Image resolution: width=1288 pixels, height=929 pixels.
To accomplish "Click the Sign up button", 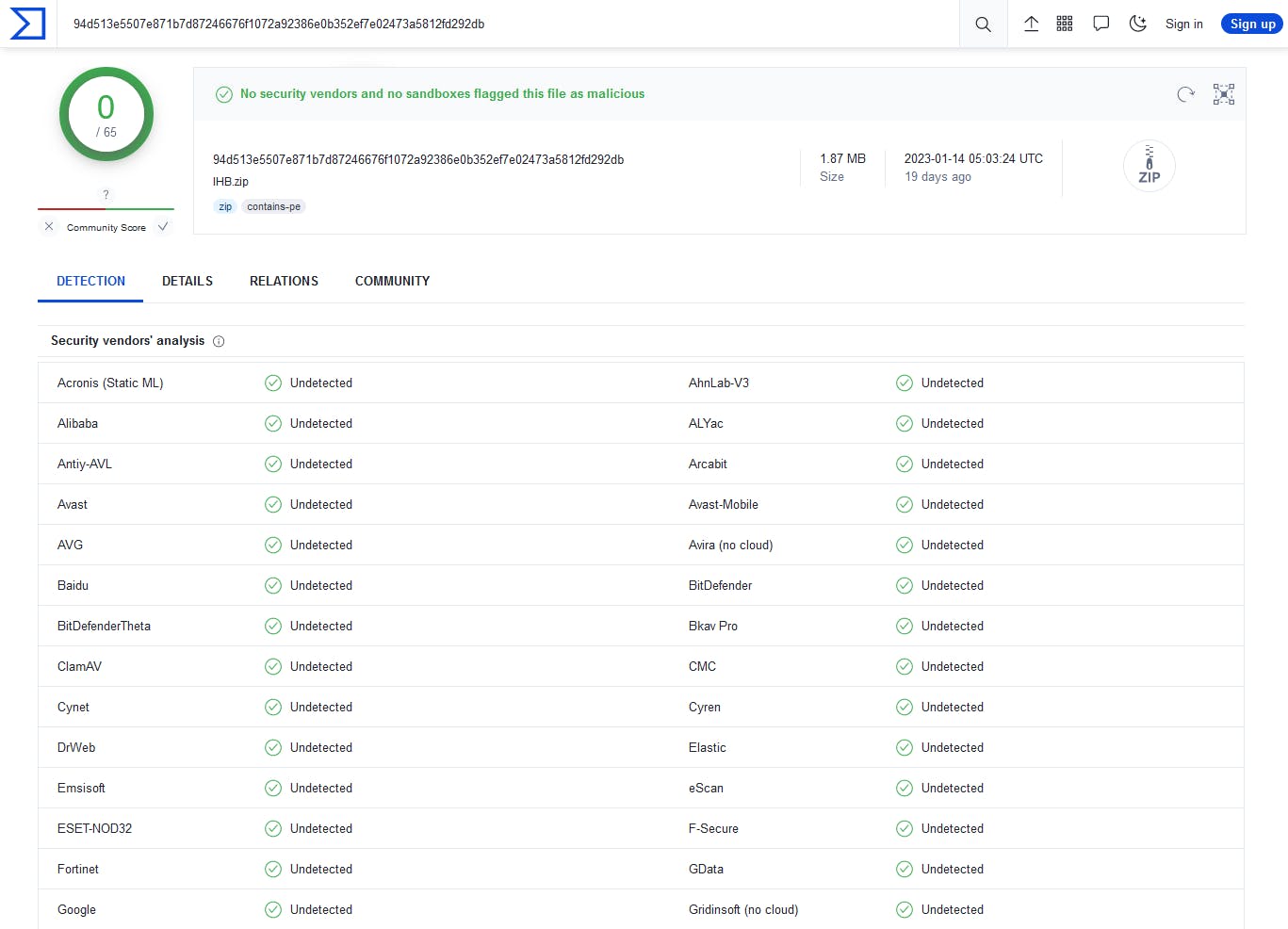I will click(1251, 24).
